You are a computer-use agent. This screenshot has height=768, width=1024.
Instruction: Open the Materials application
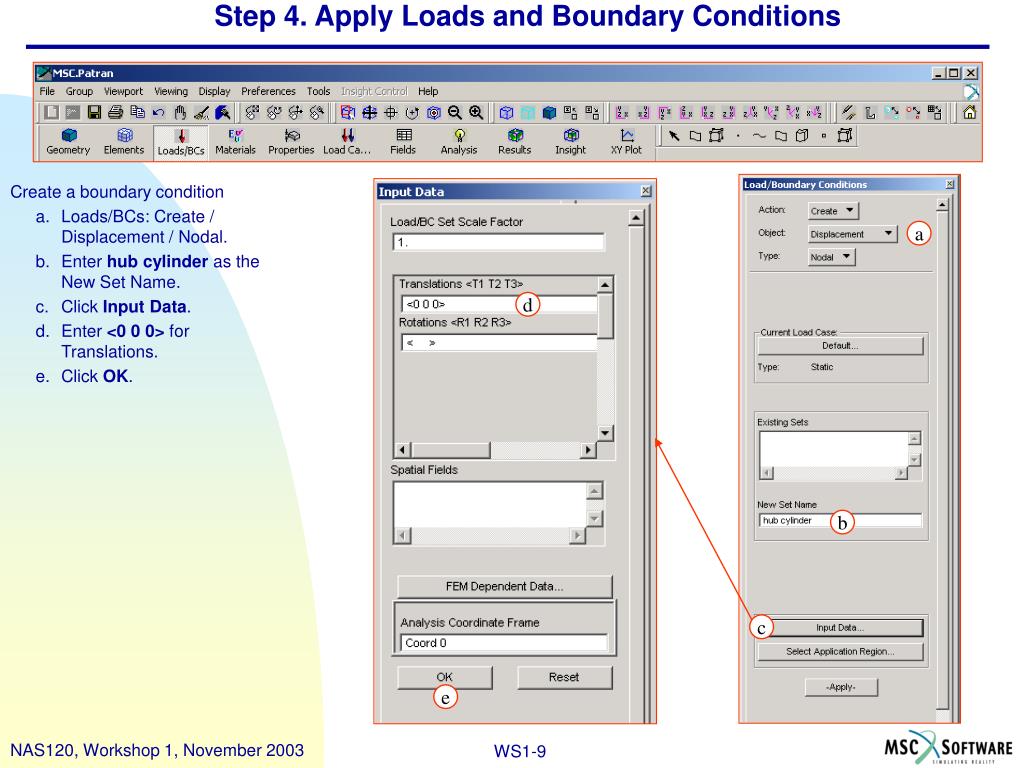tap(235, 142)
